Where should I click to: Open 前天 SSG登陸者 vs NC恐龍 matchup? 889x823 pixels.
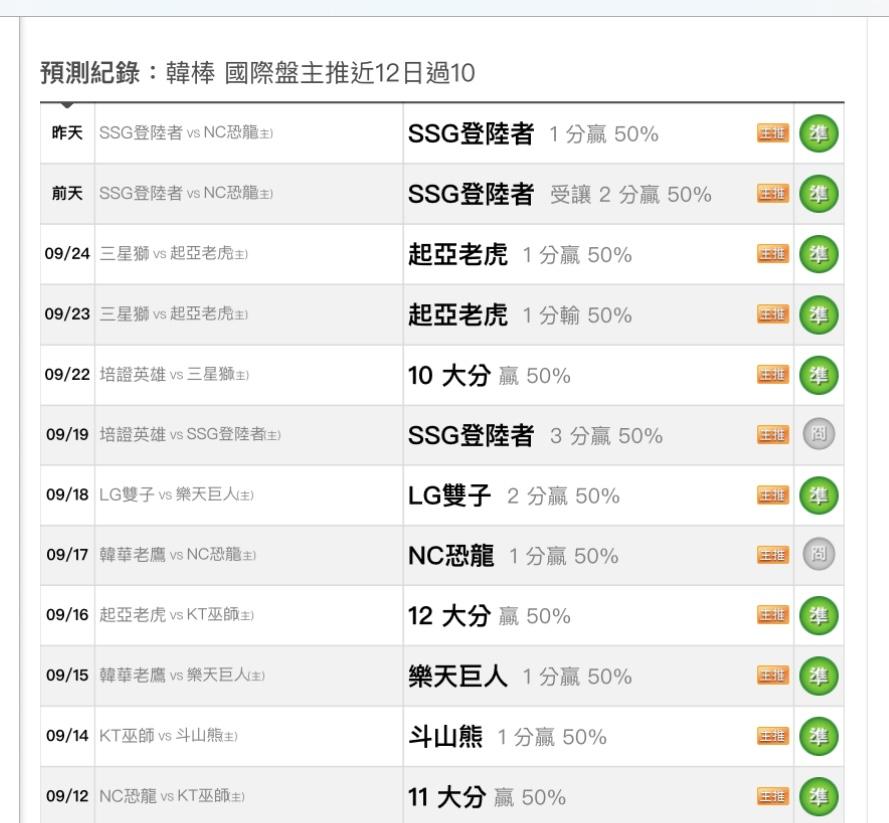[x=186, y=193]
